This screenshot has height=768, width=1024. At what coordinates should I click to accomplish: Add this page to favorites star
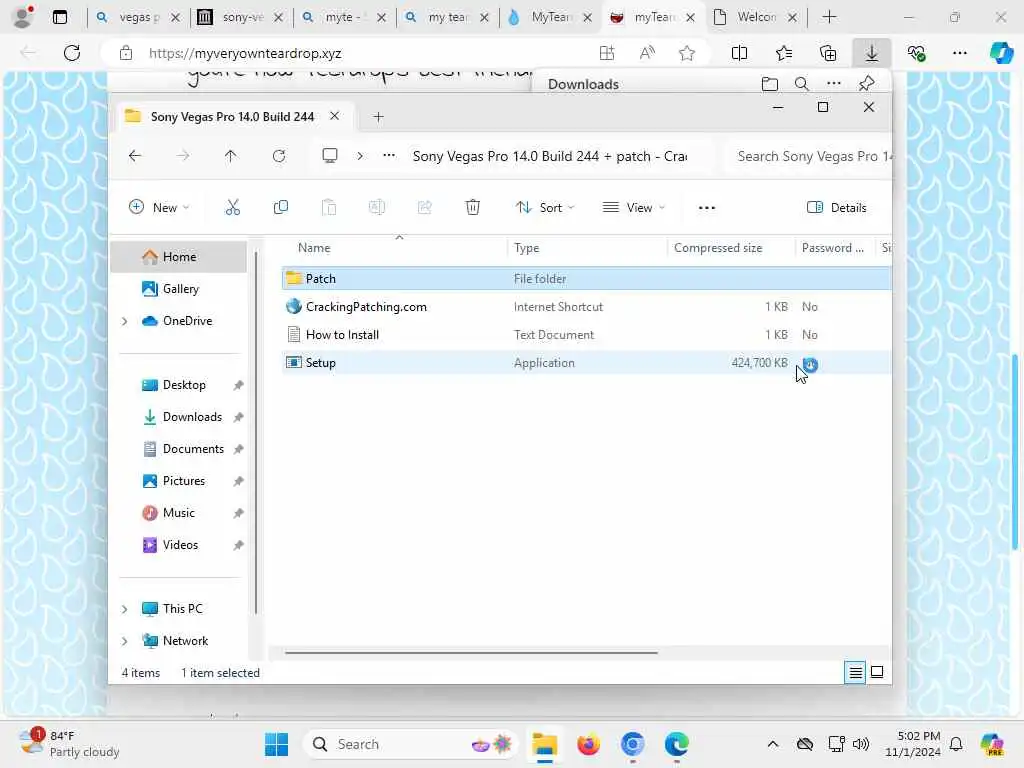686,53
